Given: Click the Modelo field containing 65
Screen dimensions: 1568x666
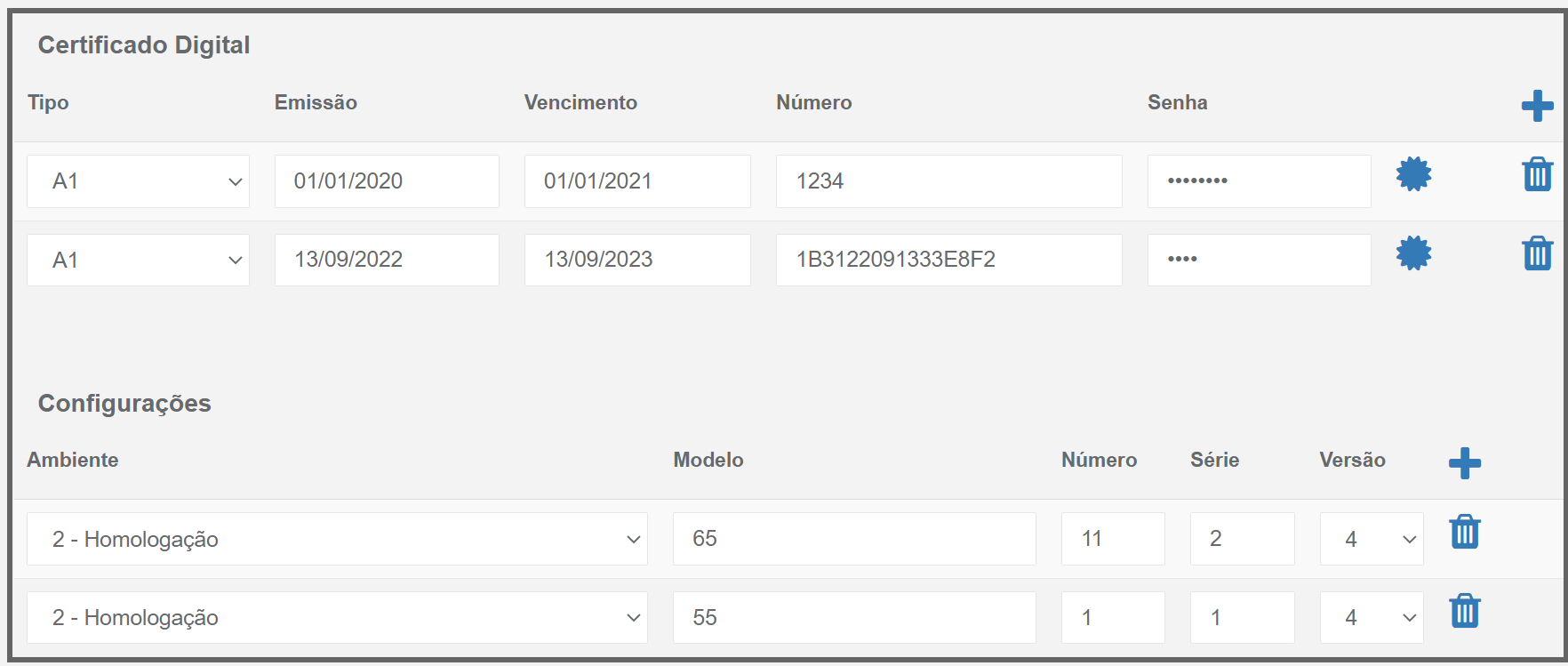Looking at the screenshot, I should point(854,539).
